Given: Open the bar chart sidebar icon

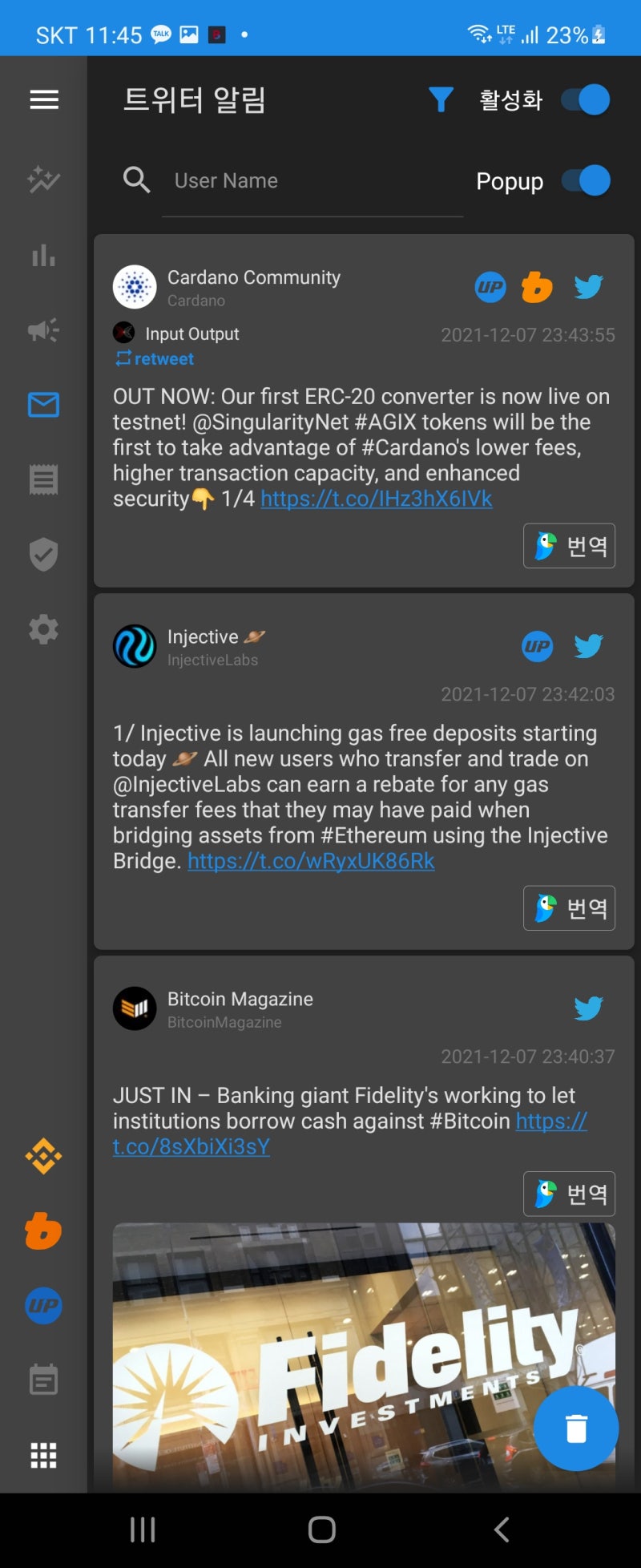Looking at the screenshot, I should [x=44, y=256].
